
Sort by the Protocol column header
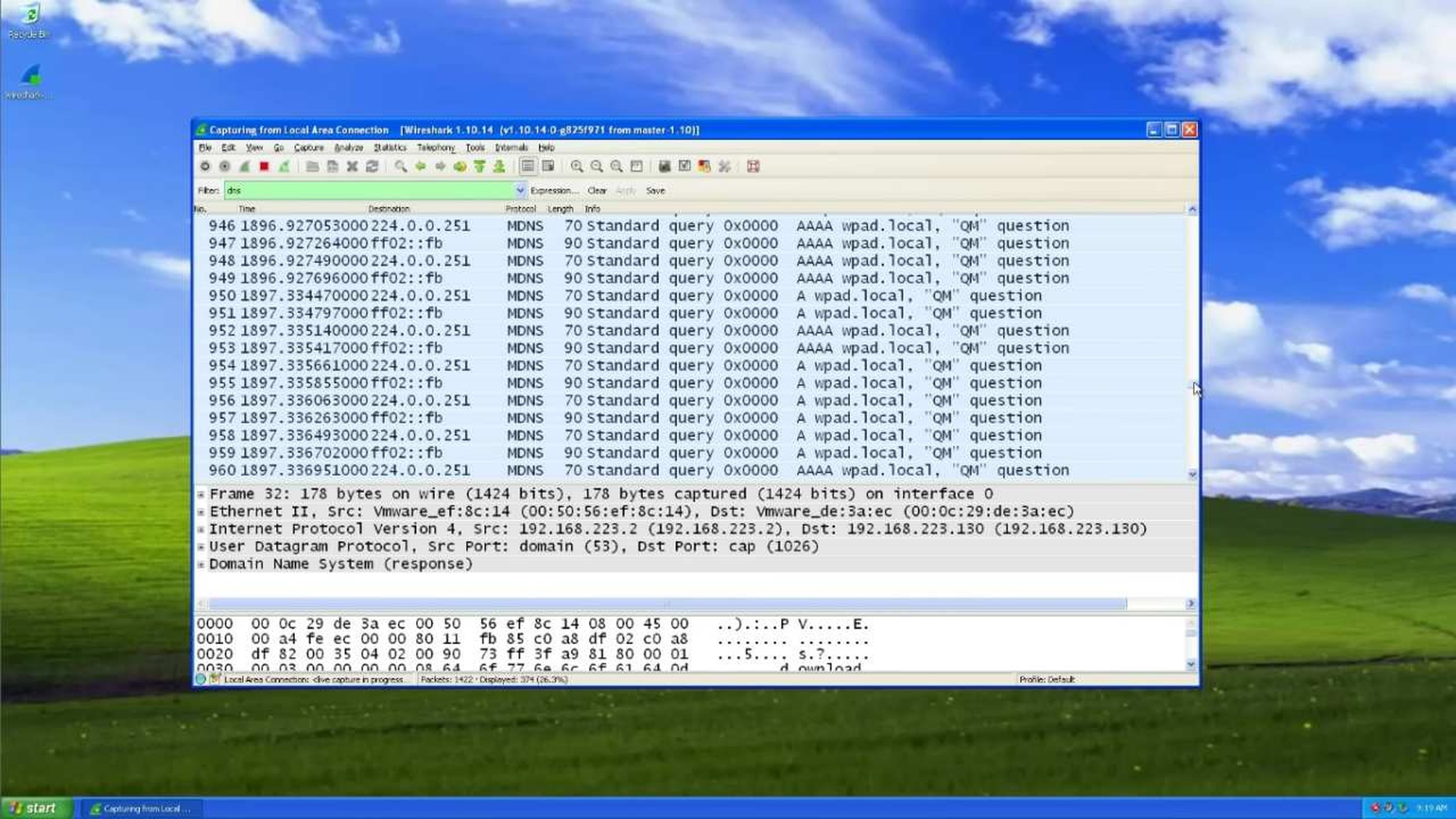pyautogui.click(x=520, y=209)
